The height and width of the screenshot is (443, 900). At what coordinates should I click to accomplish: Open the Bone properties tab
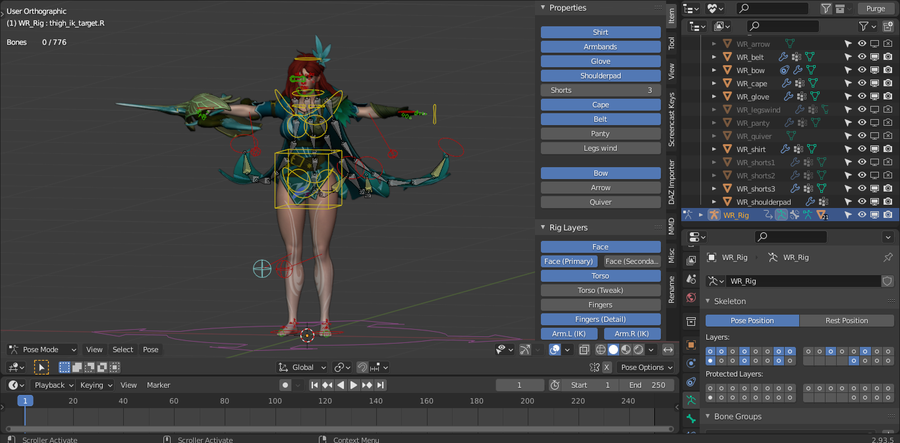690,419
